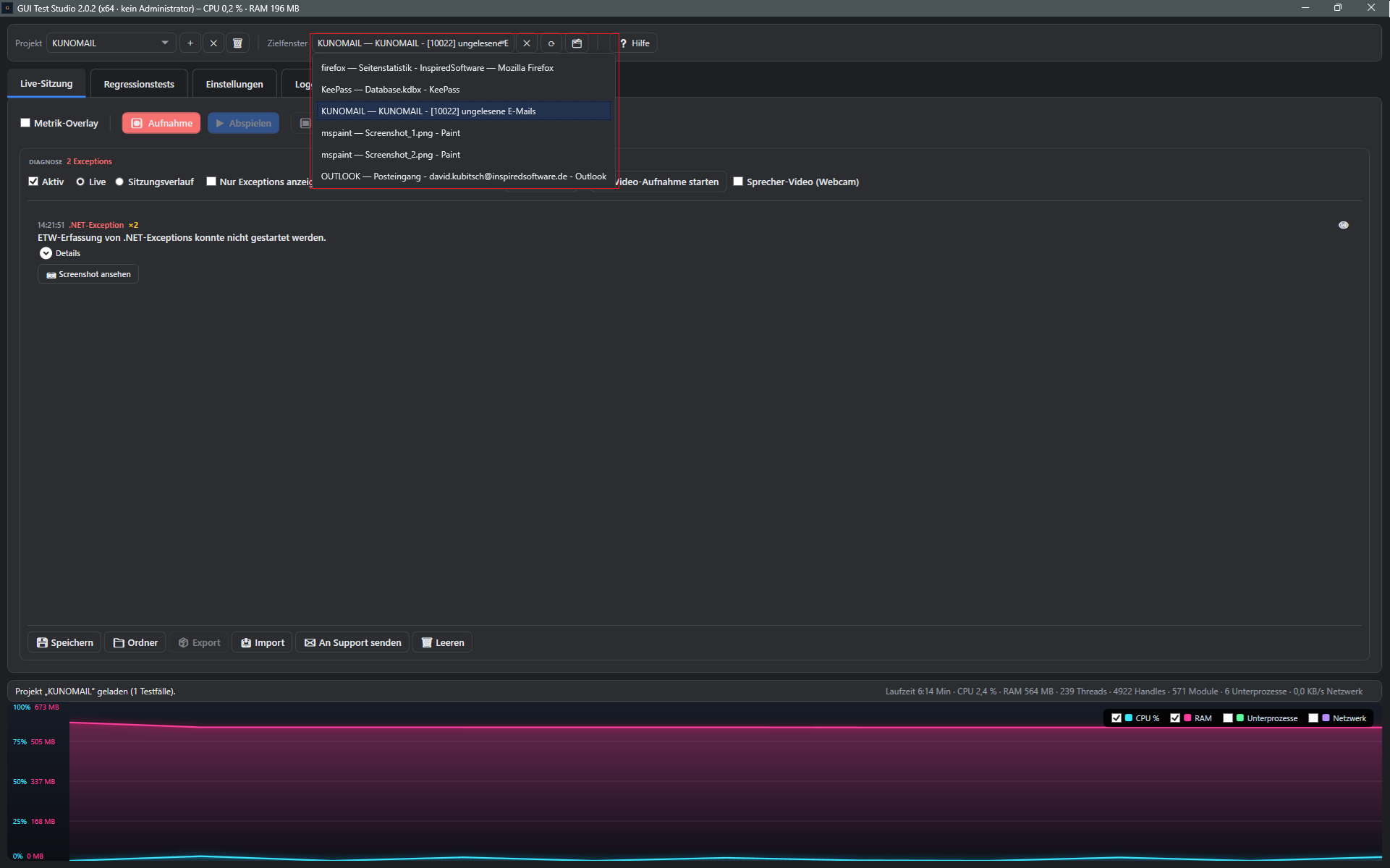Screen dimensions: 1390x868
Task: Toggle CPU % chart series checkbox
Action: coord(1116,718)
